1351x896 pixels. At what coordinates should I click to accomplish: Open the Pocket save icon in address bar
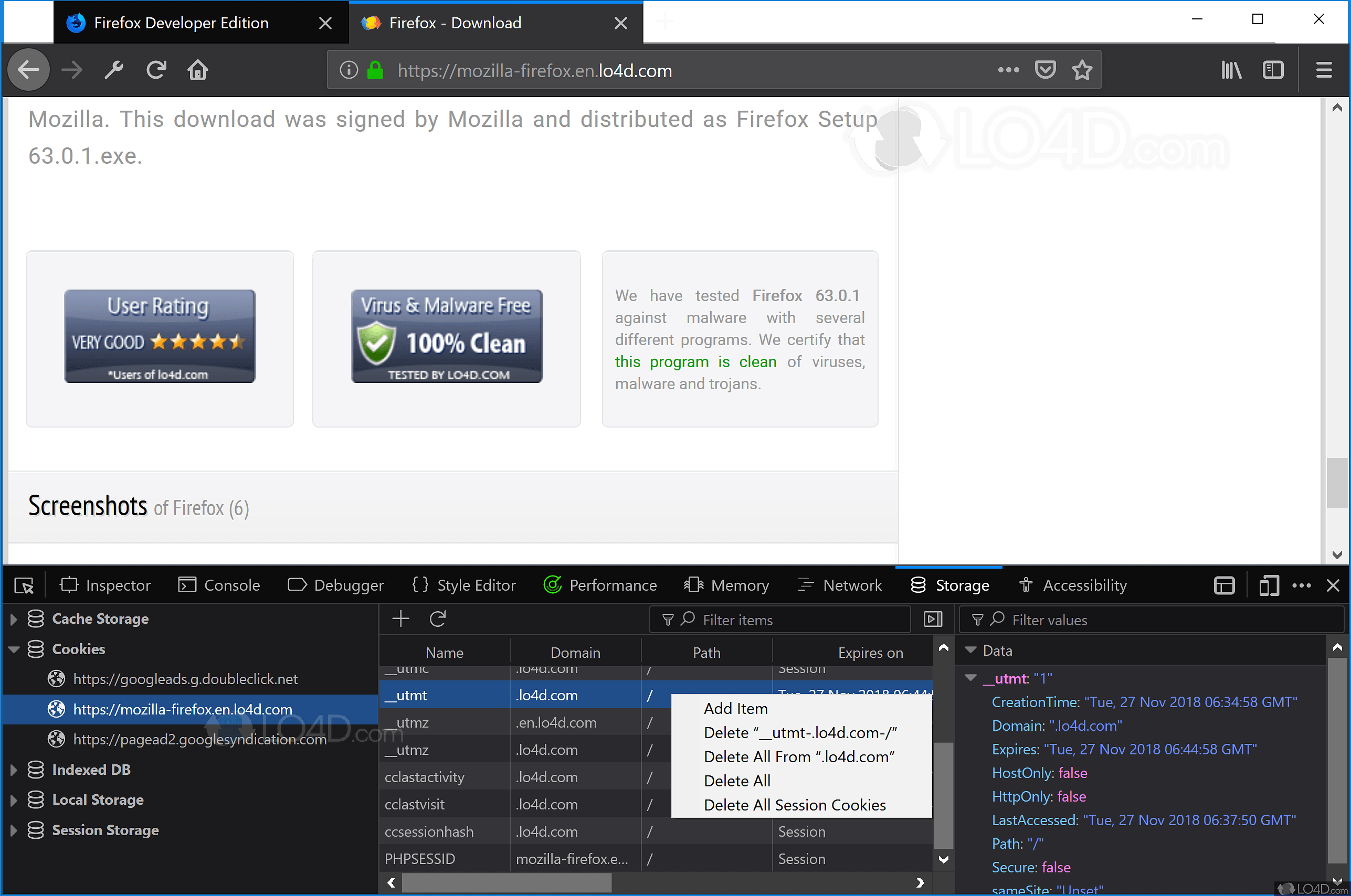click(1044, 70)
